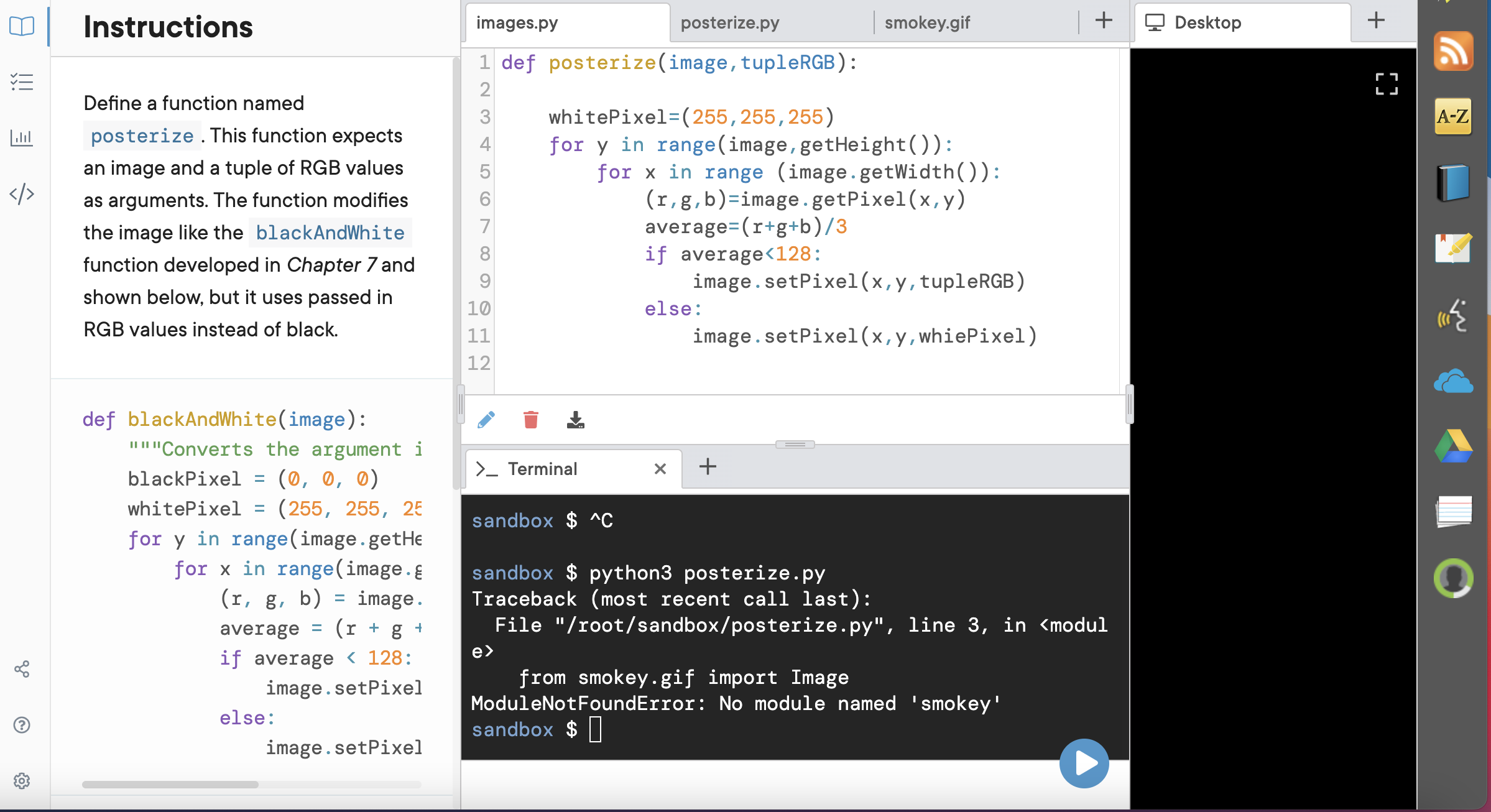Add new editor file tab
This screenshot has height=812, width=1491.
[1103, 21]
